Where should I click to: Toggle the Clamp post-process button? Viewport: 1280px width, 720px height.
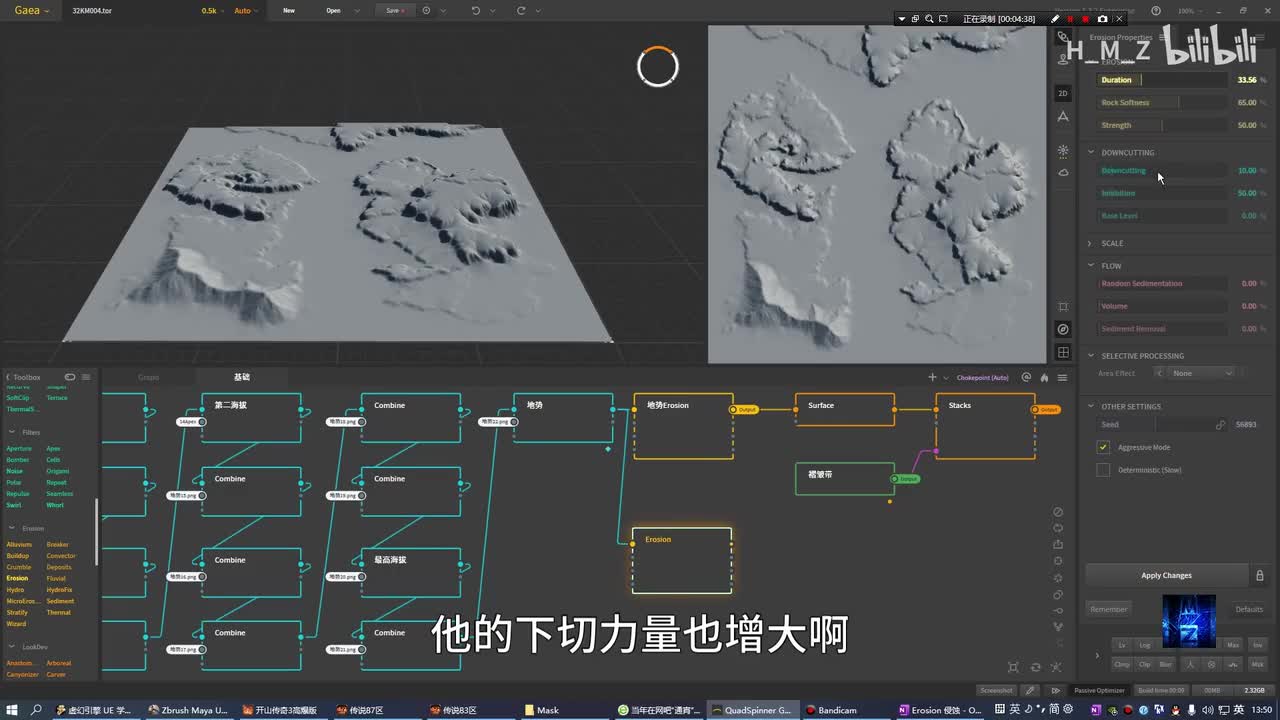tap(1122, 664)
